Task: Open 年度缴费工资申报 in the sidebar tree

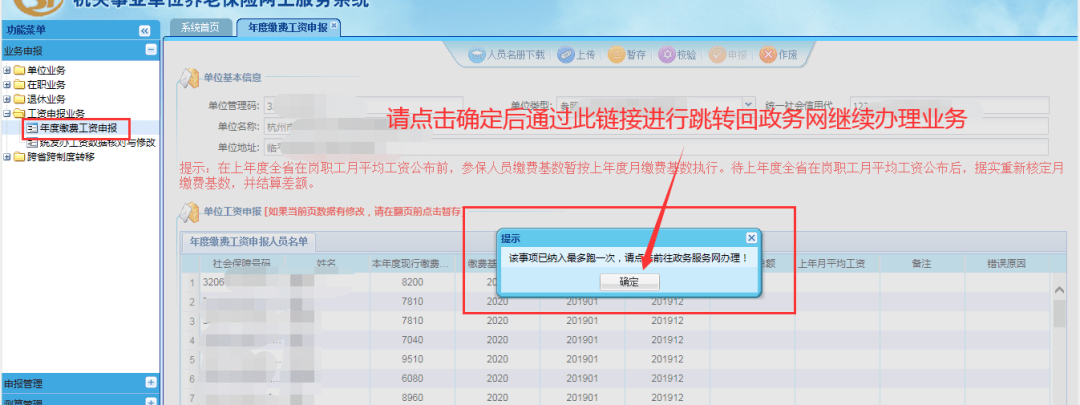Action: 78,128
